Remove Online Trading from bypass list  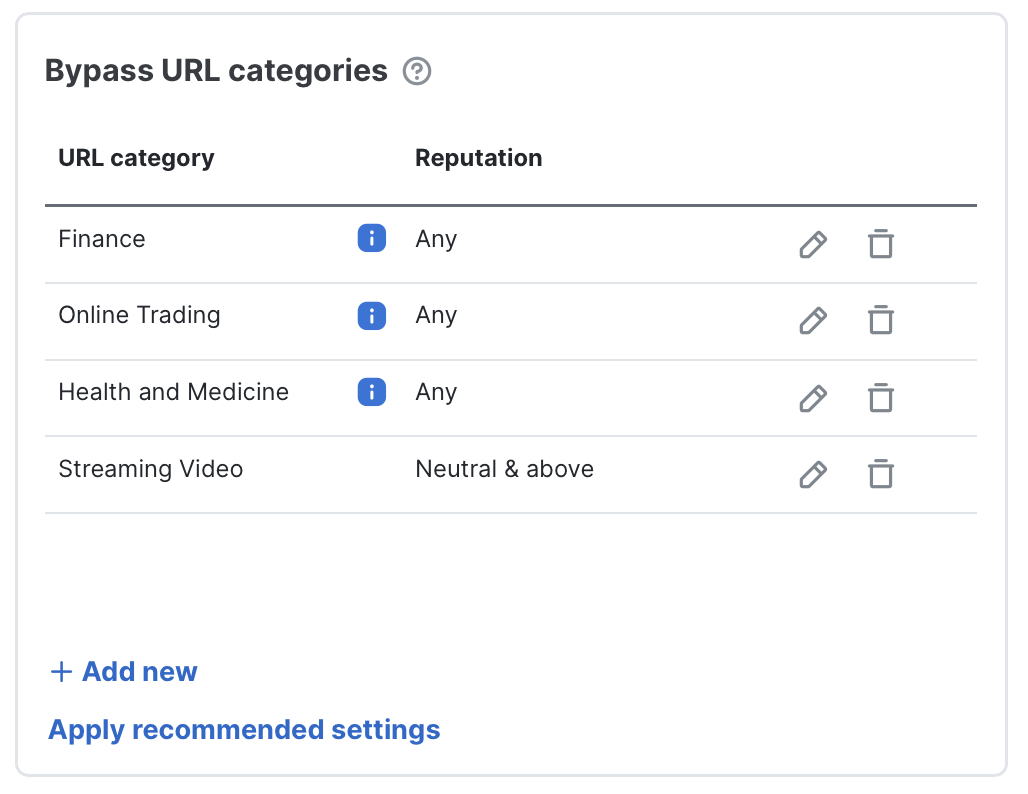881,320
